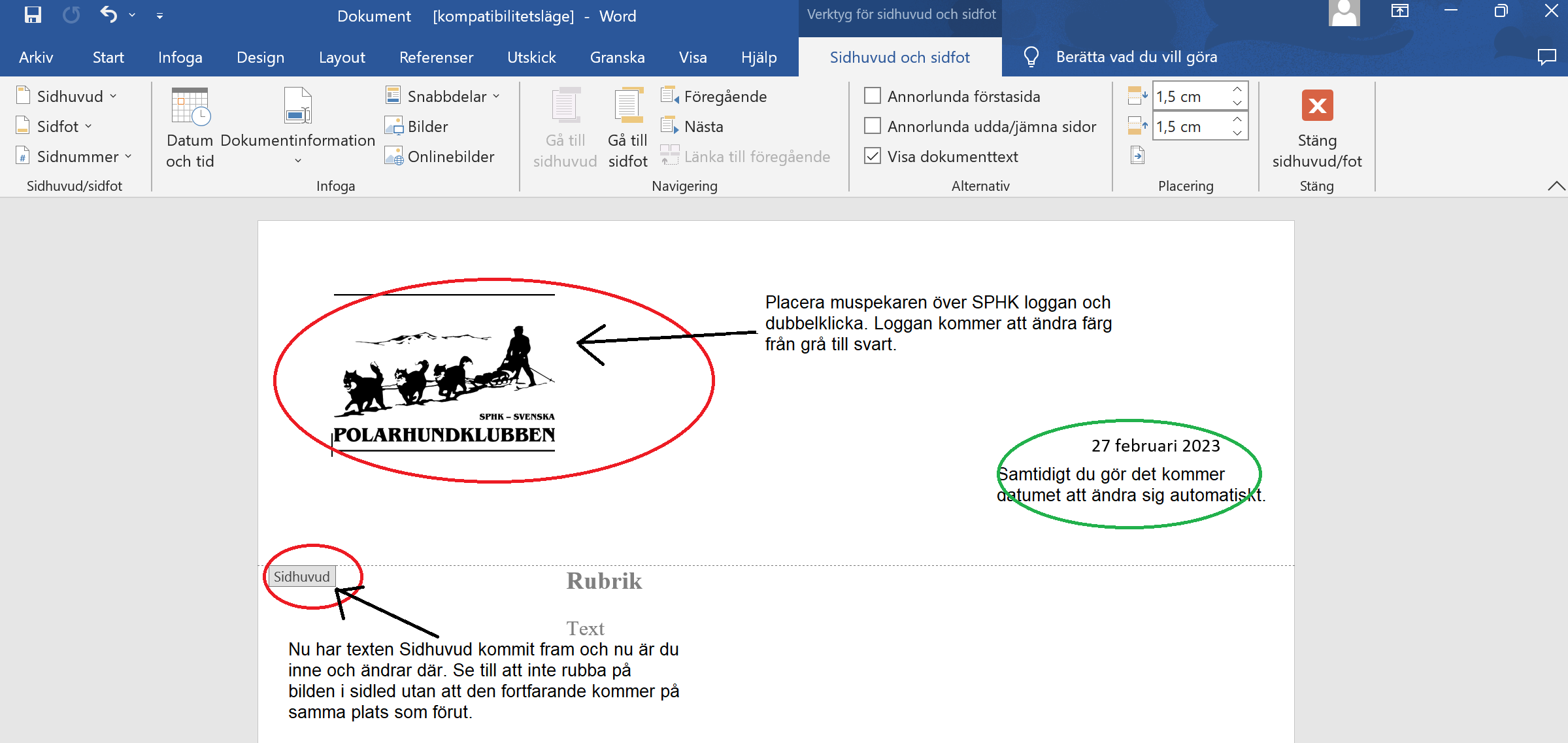Open the Arkiv menu
This screenshot has width=1568, height=743.
point(36,58)
